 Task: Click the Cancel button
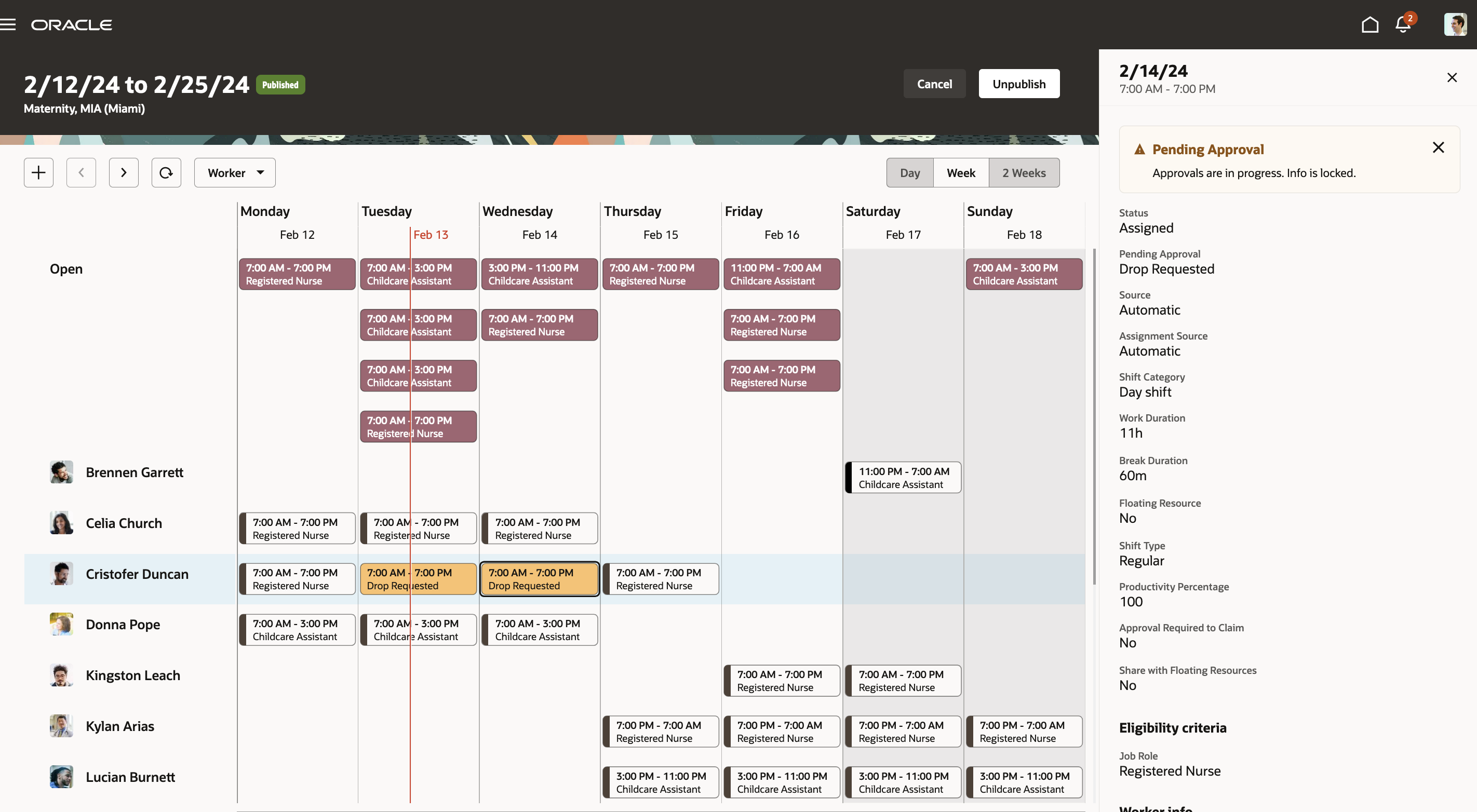(934, 84)
